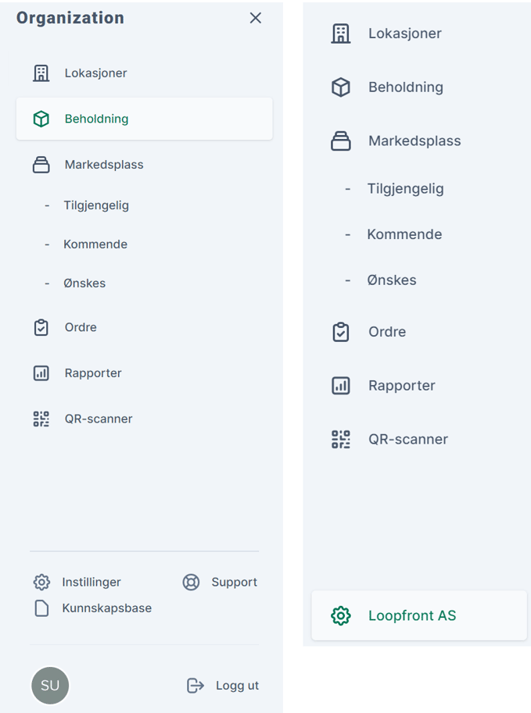Click the Kunnskapsbase document icon
The height and width of the screenshot is (713, 531).
pos(41,608)
